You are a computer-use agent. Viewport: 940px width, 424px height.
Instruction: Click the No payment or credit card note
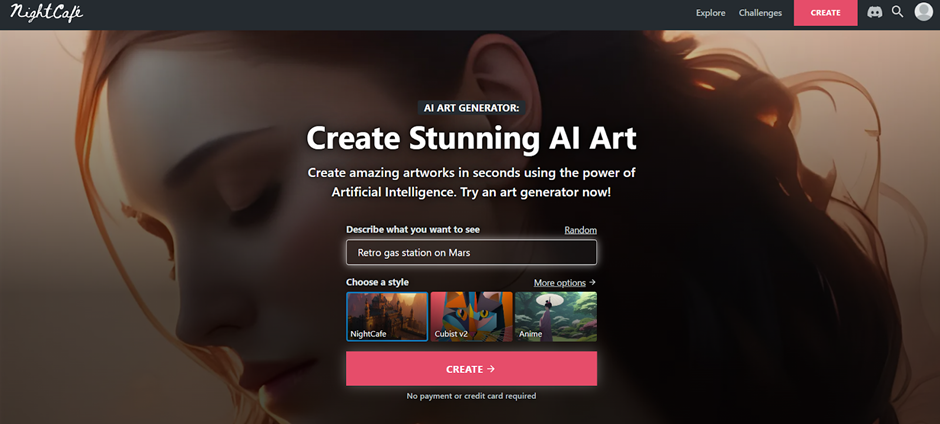tap(471, 396)
